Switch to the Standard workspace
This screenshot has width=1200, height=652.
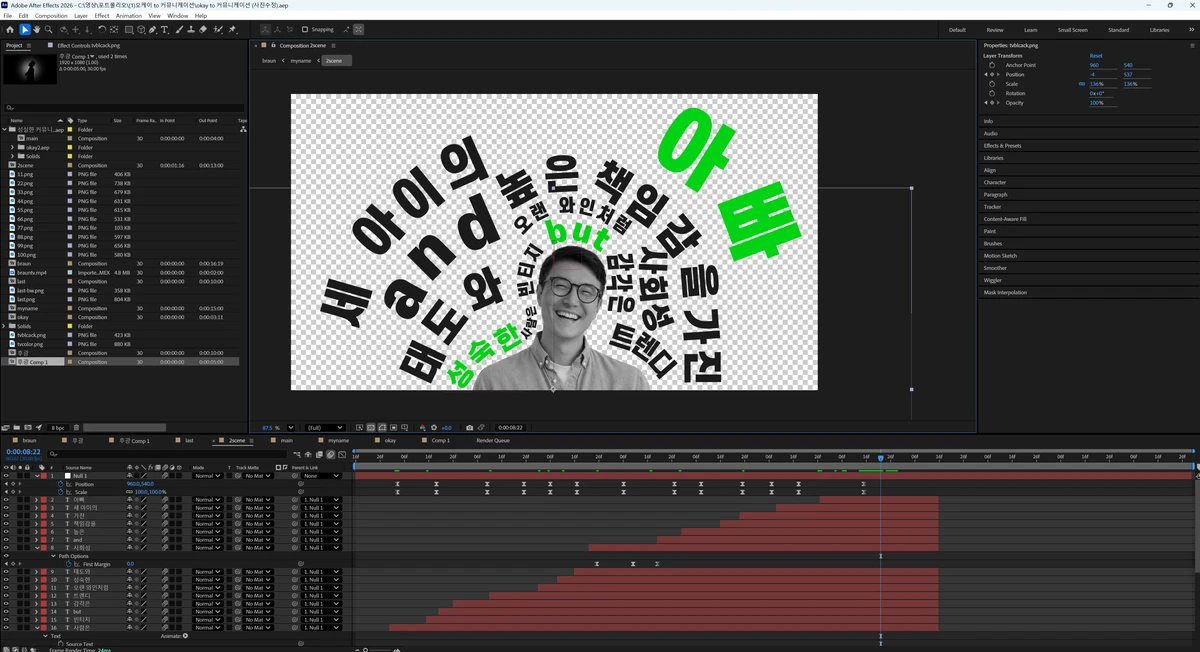point(1118,30)
